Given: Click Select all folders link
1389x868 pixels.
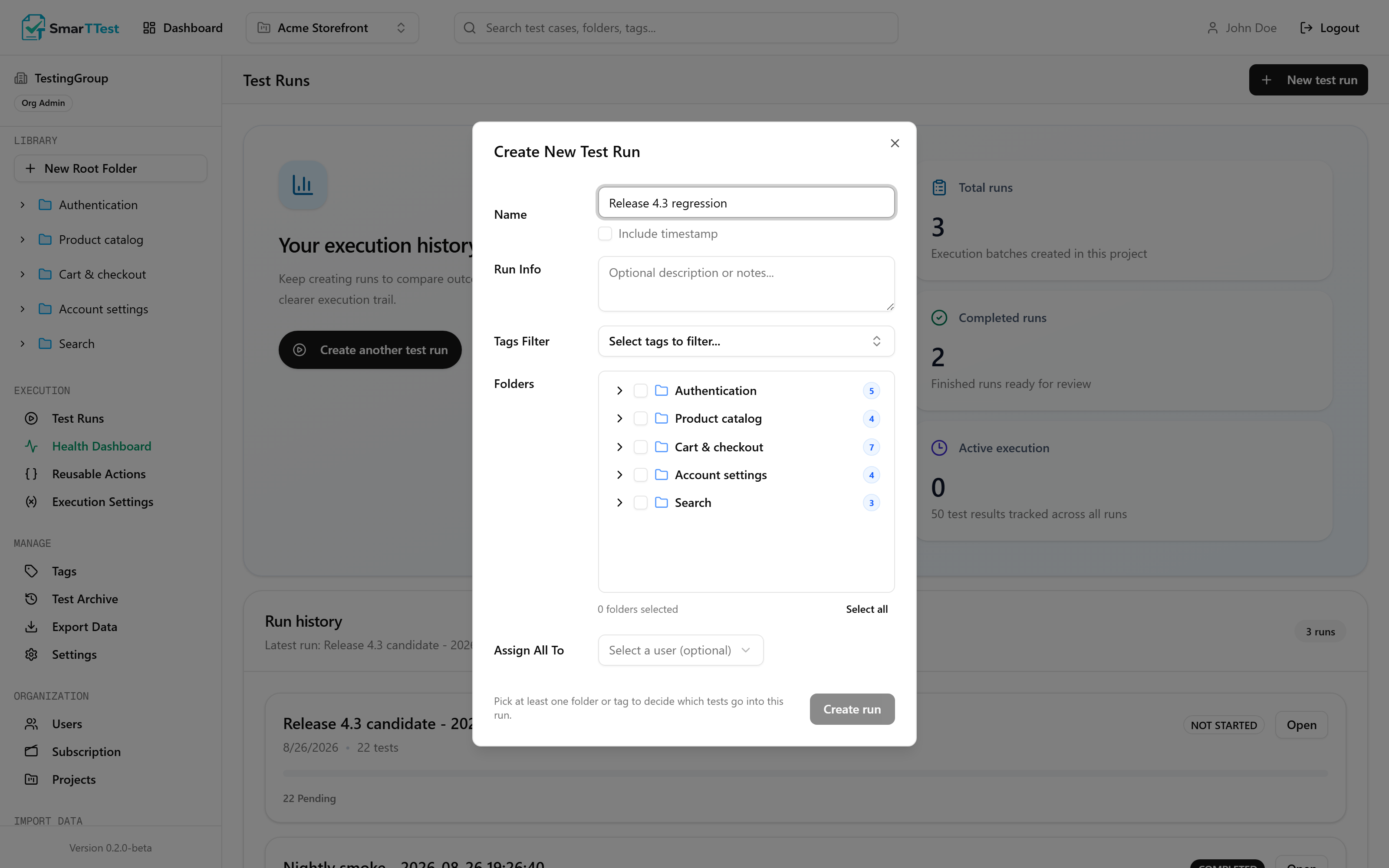Looking at the screenshot, I should point(867,609).
